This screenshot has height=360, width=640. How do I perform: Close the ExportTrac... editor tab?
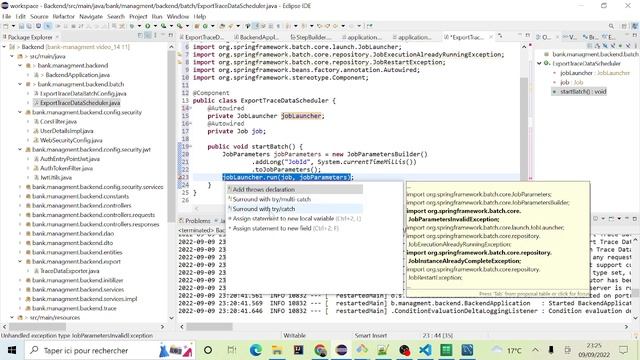(x=491, y=37)
